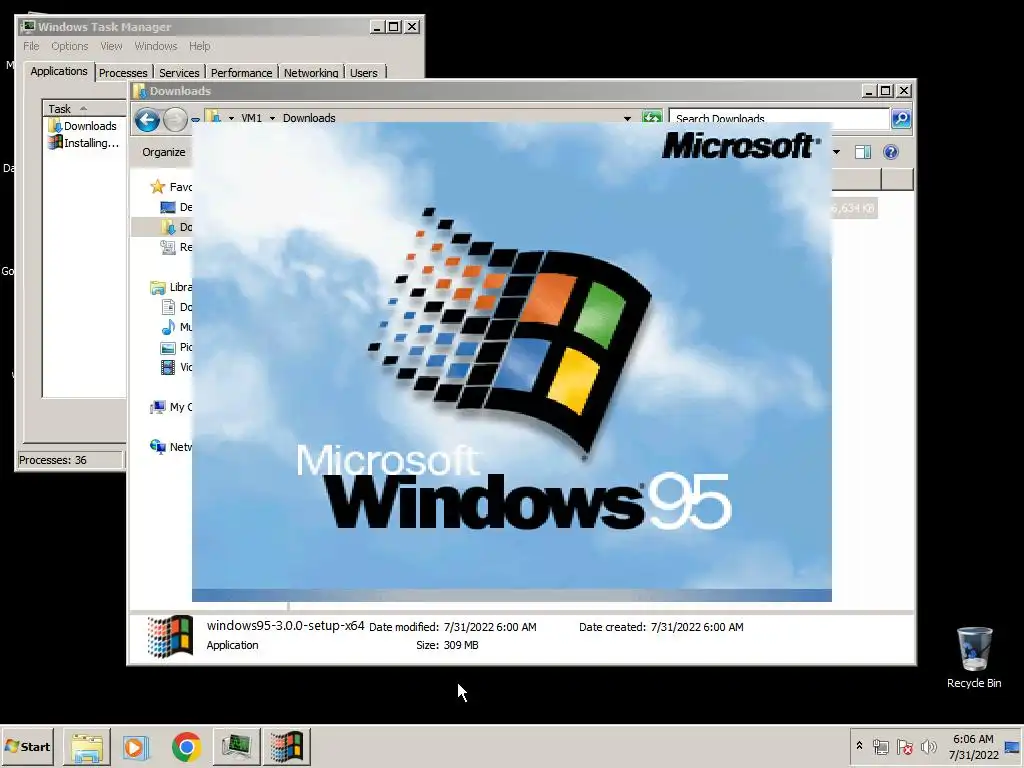This screenshot has width=1024, height=768.
Task: Click the search magnifier icon
Action: pyautogui.click(x=901, y=118)
